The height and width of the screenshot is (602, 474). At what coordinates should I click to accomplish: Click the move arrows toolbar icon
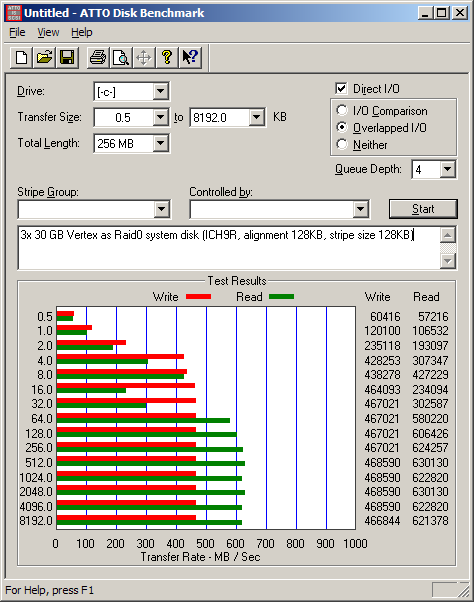pos(144,58)
